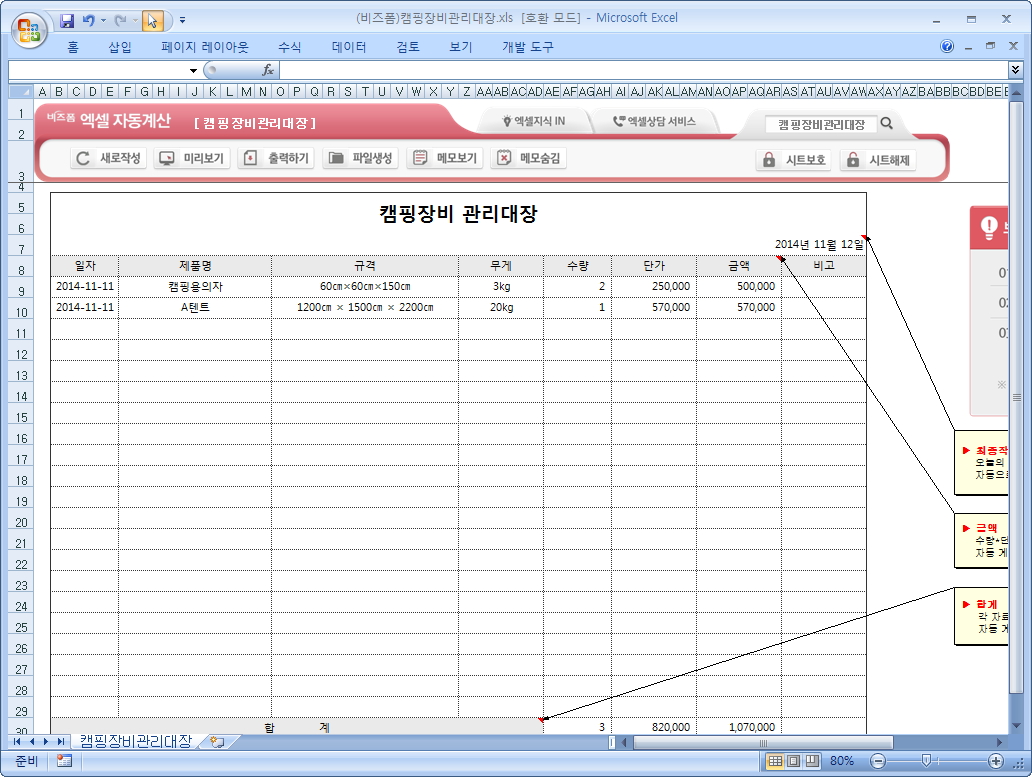The image size is (1032, 777).
Task: Select Normal view in the status bar
Action: click(x=774, y=761)
